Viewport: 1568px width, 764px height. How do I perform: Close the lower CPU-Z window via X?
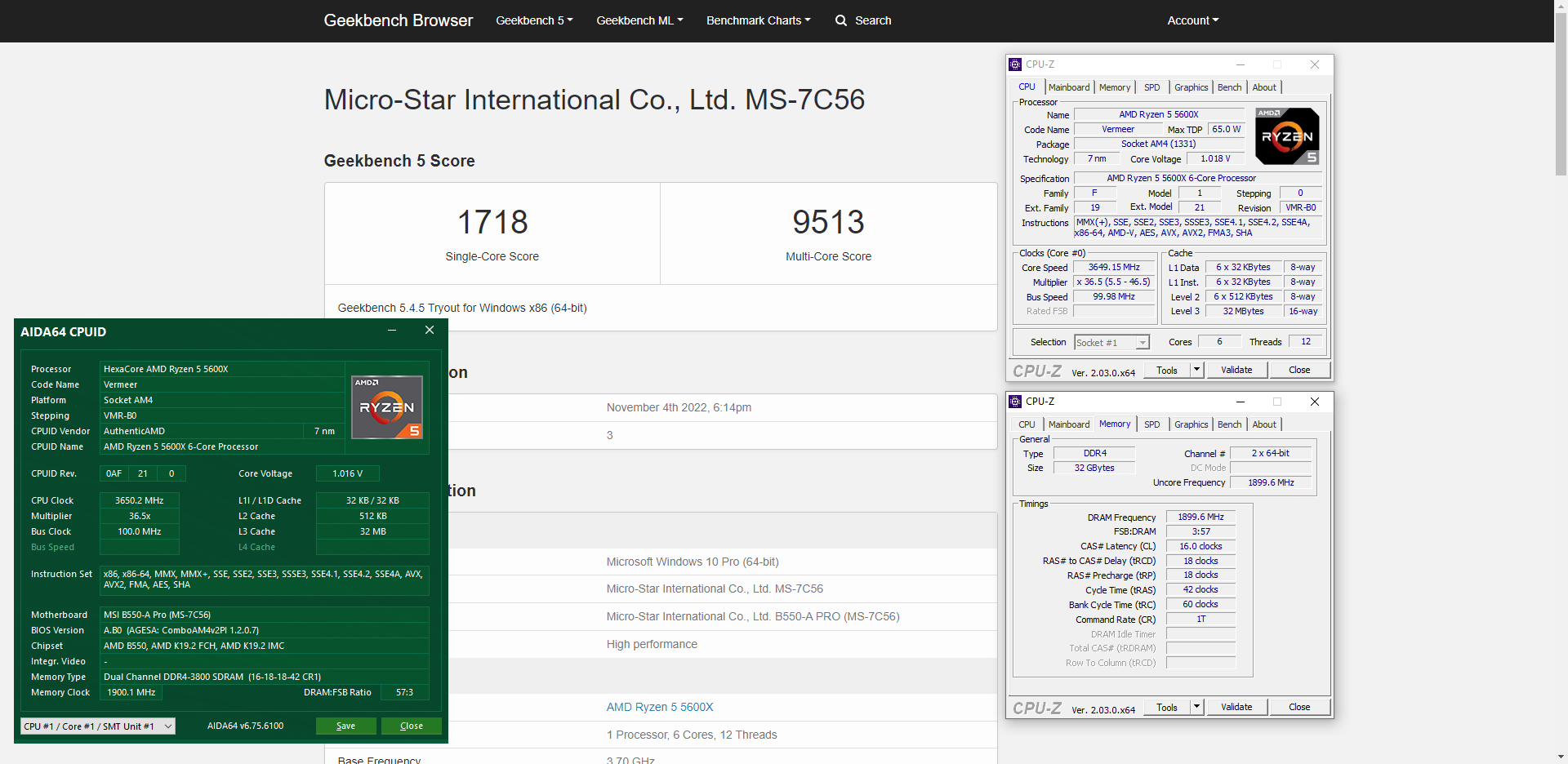point(1315,402)
